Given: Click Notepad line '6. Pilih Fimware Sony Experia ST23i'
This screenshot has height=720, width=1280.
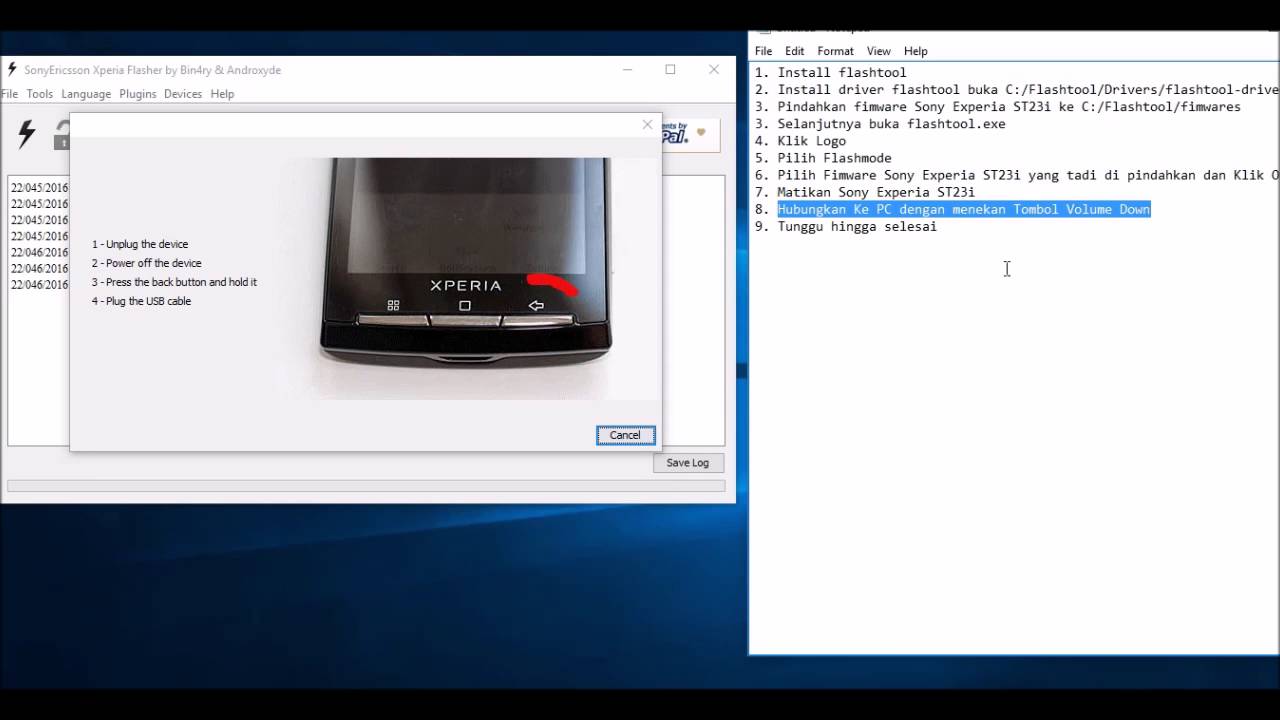Looking at the screenshot, I should (x=1016, y=175).
